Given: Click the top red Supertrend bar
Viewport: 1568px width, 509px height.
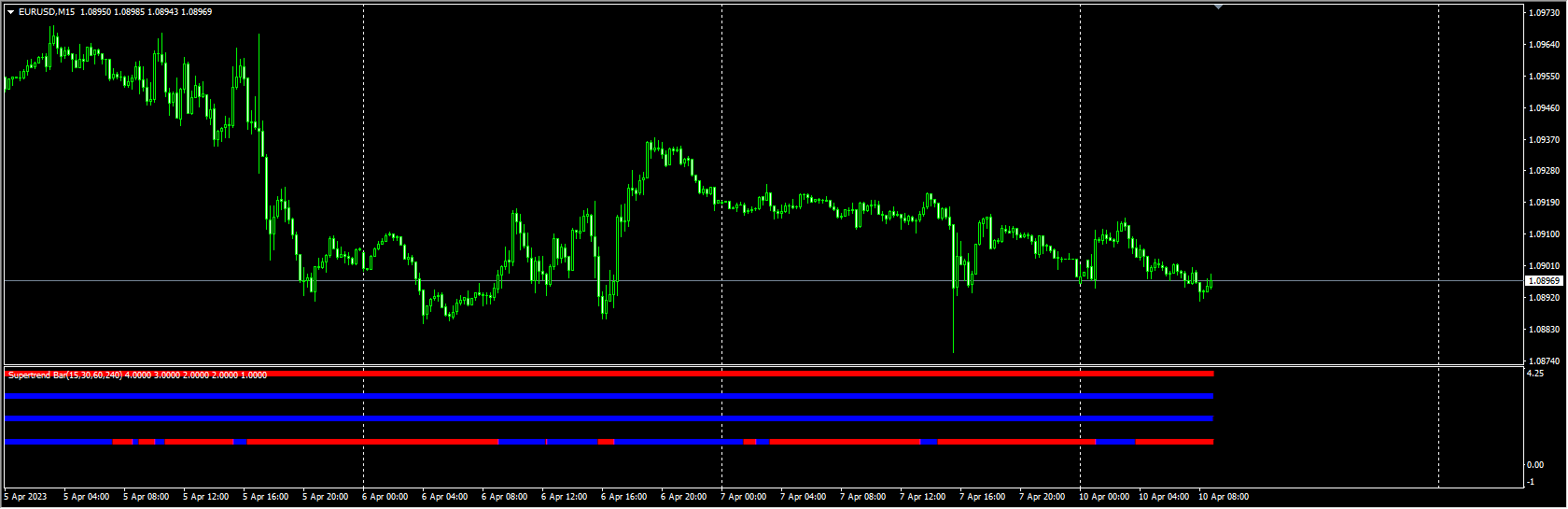Looking at the screenshot, I should (607, 374).
